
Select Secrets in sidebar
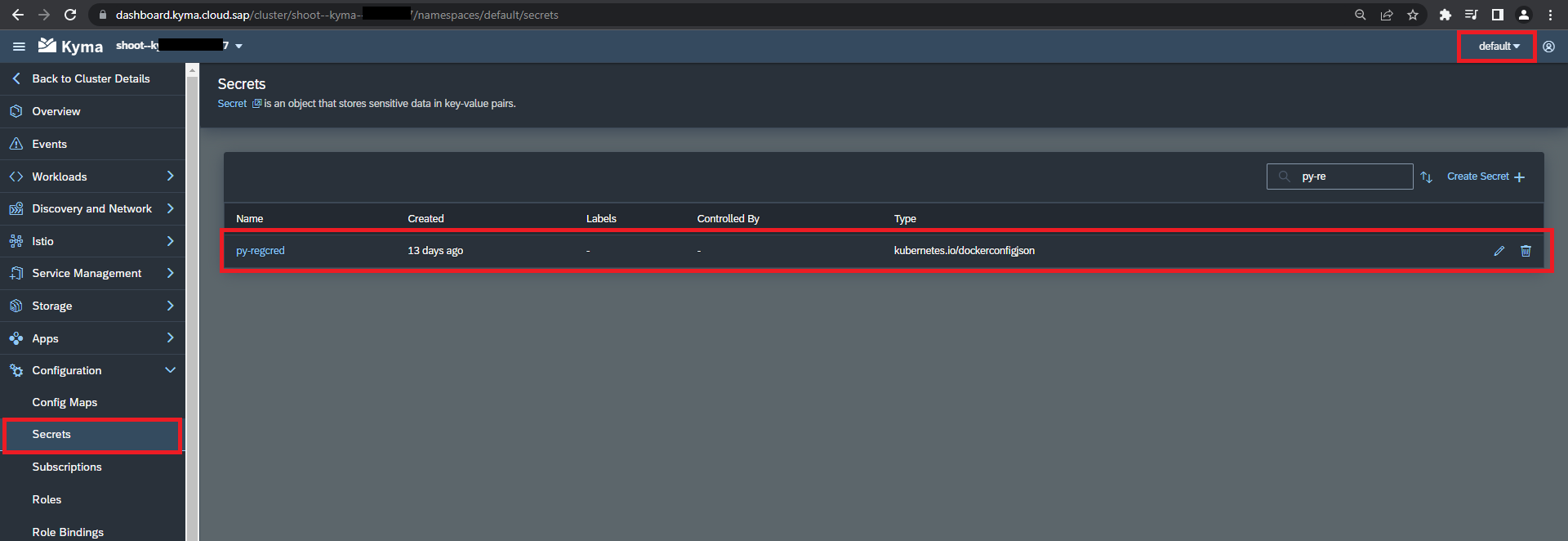(51, 434)
